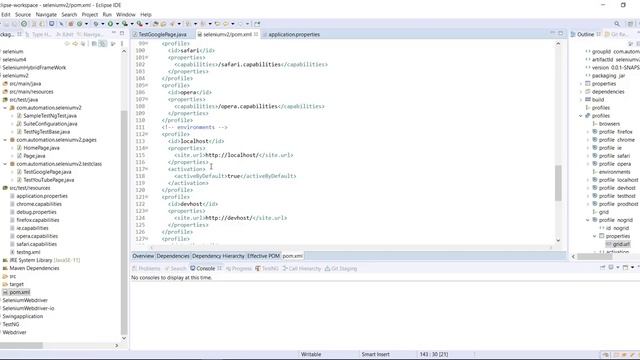Collapse com.automation.seleniumv2 package node
Screen dimensions: 640x360
coord(5,108)
